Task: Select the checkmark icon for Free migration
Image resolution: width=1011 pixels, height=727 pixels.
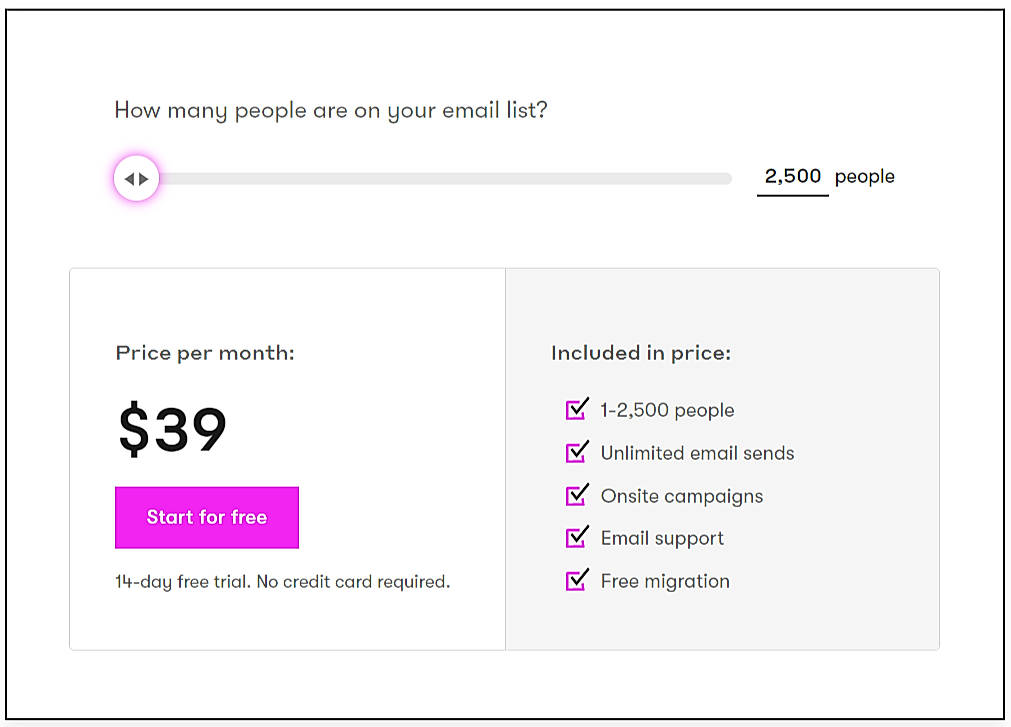Action: (575, 581)
